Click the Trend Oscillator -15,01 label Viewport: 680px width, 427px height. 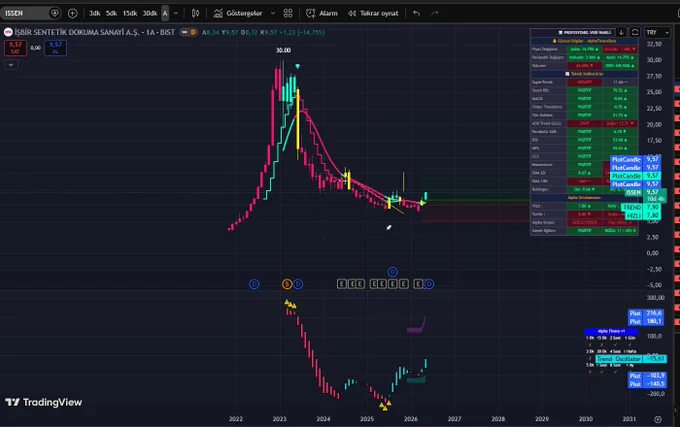coord(631,359)
